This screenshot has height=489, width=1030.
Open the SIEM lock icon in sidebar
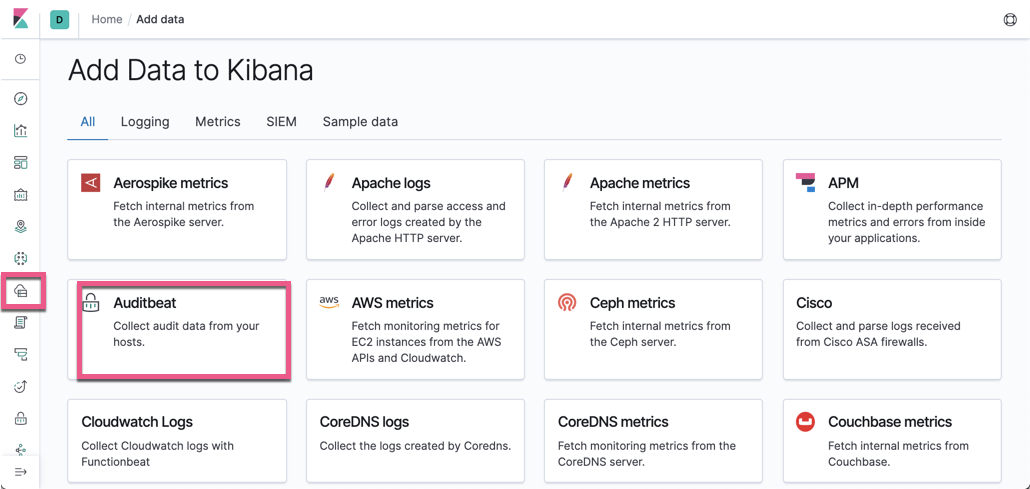coord(20,418)
